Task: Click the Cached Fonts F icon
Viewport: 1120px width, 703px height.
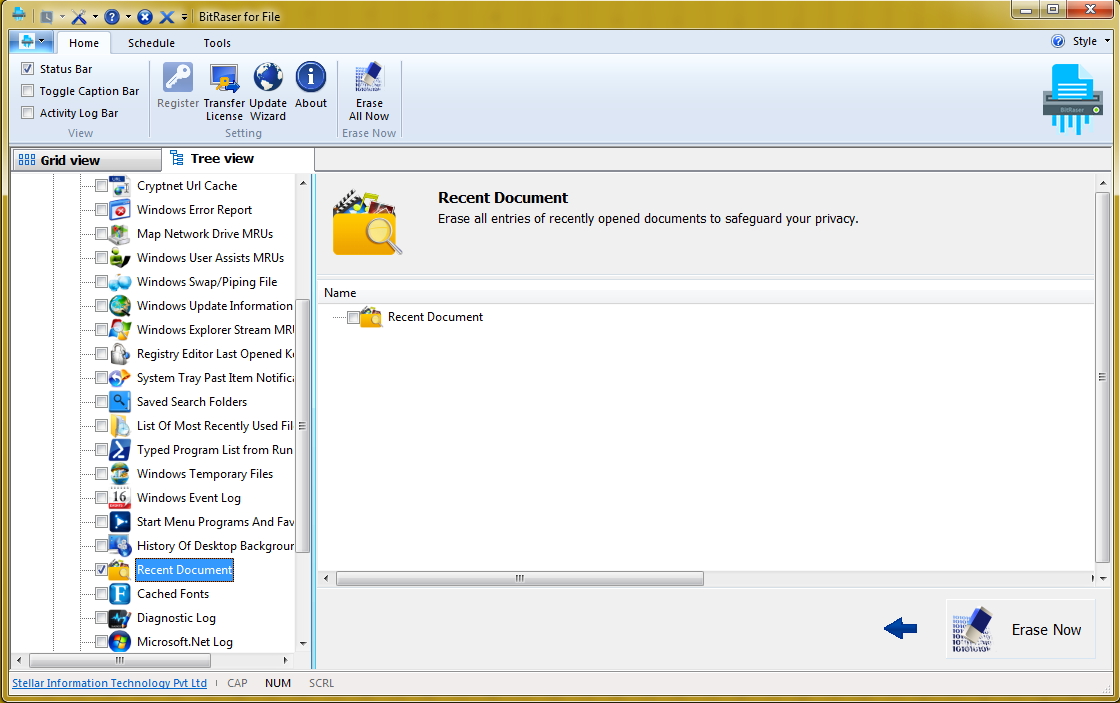Action: point(120,594)
